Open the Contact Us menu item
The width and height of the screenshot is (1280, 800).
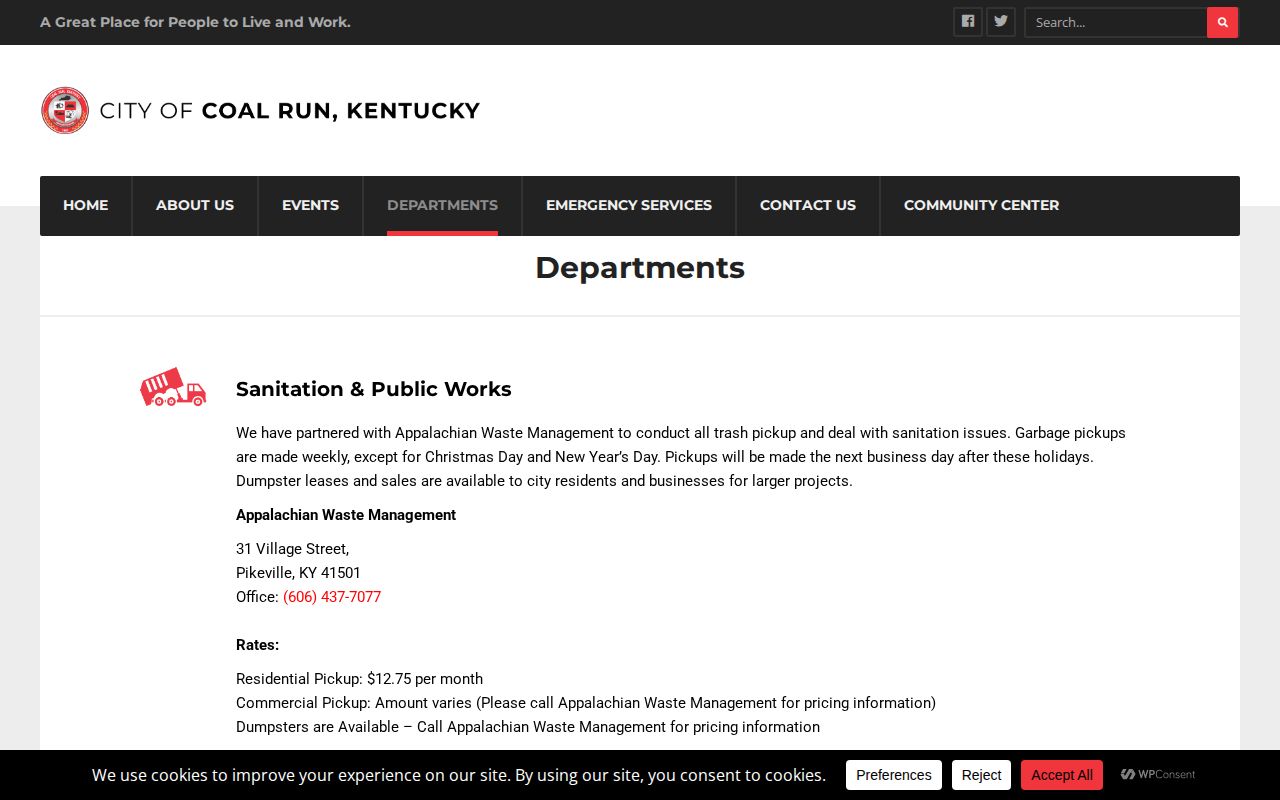pyautogui.click(x=808, y=205)
